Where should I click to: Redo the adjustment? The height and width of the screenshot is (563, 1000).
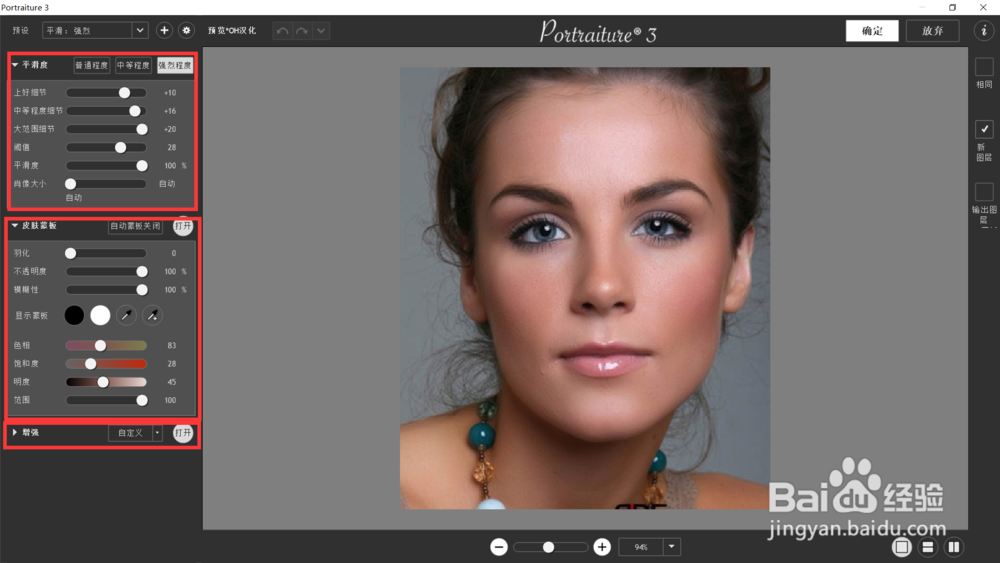[x=302, y=31]
